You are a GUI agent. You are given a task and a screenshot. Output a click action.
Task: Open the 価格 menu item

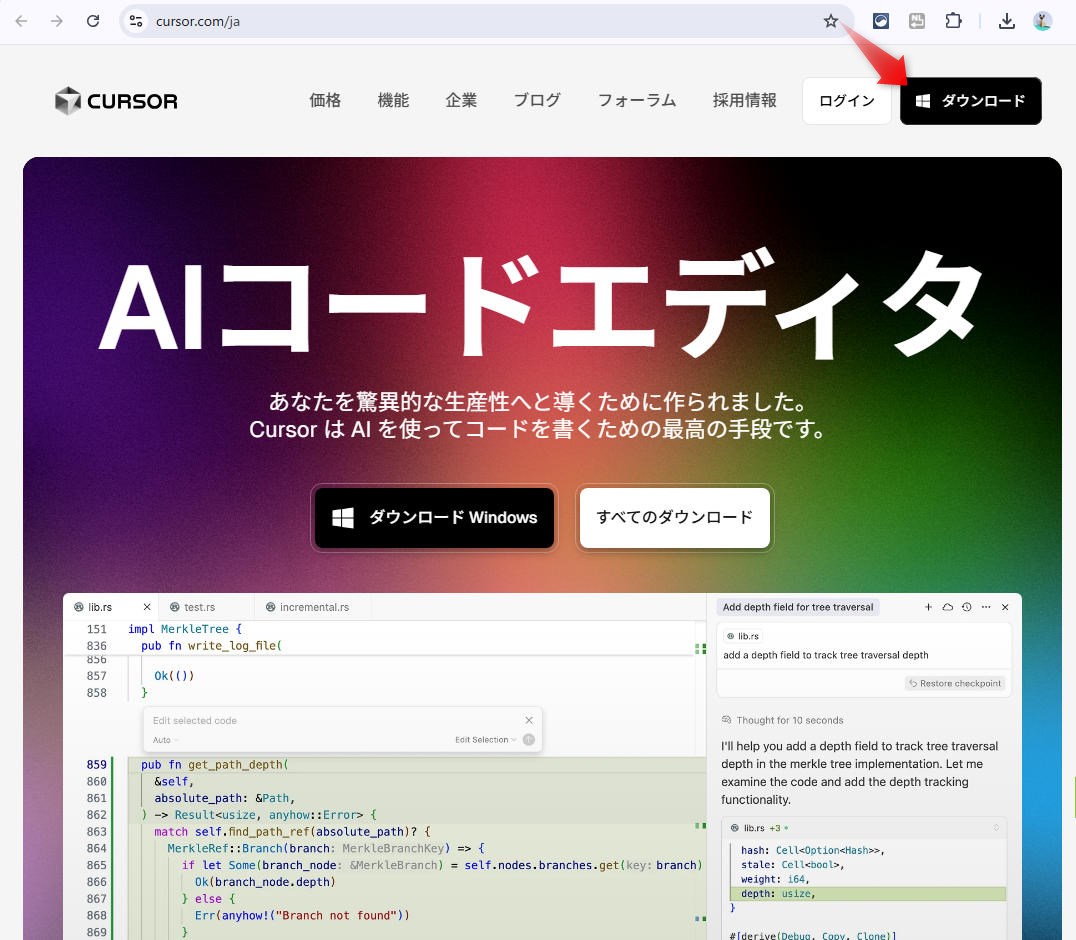coord(325,100)
